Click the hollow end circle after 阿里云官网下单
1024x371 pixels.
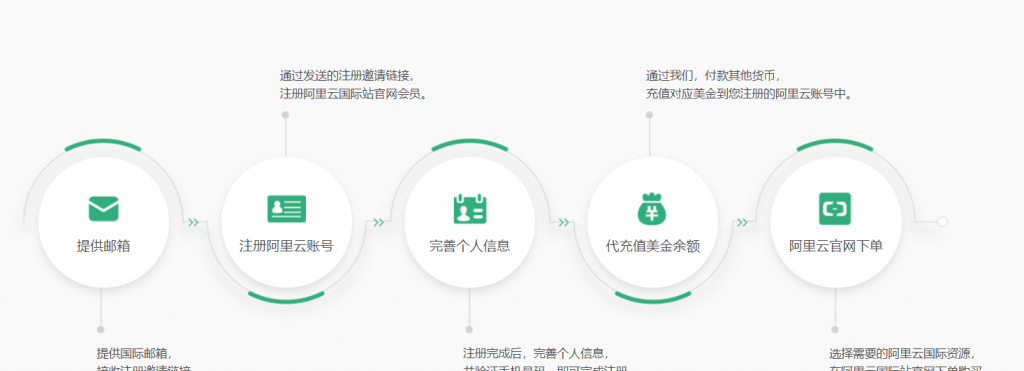pos(942,222)
